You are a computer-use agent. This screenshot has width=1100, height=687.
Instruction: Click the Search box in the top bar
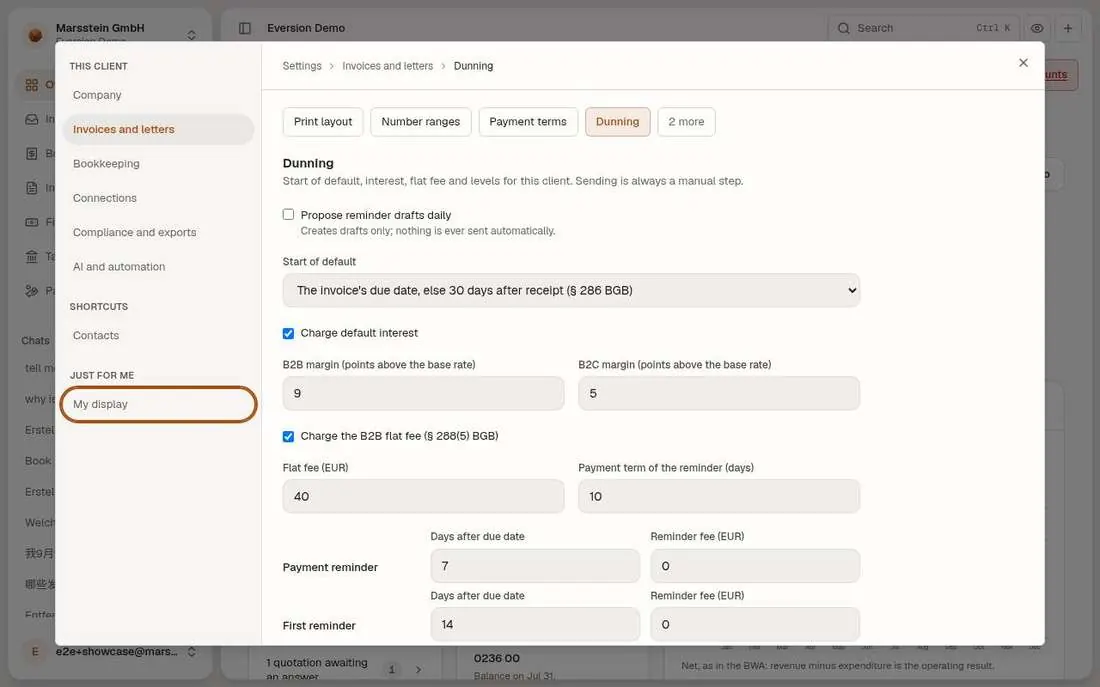(923, 28)
